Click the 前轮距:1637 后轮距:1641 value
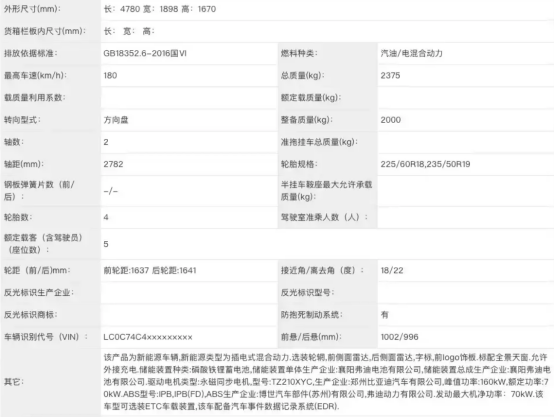Viewport: 554px width, 417px height. [150, 271]
